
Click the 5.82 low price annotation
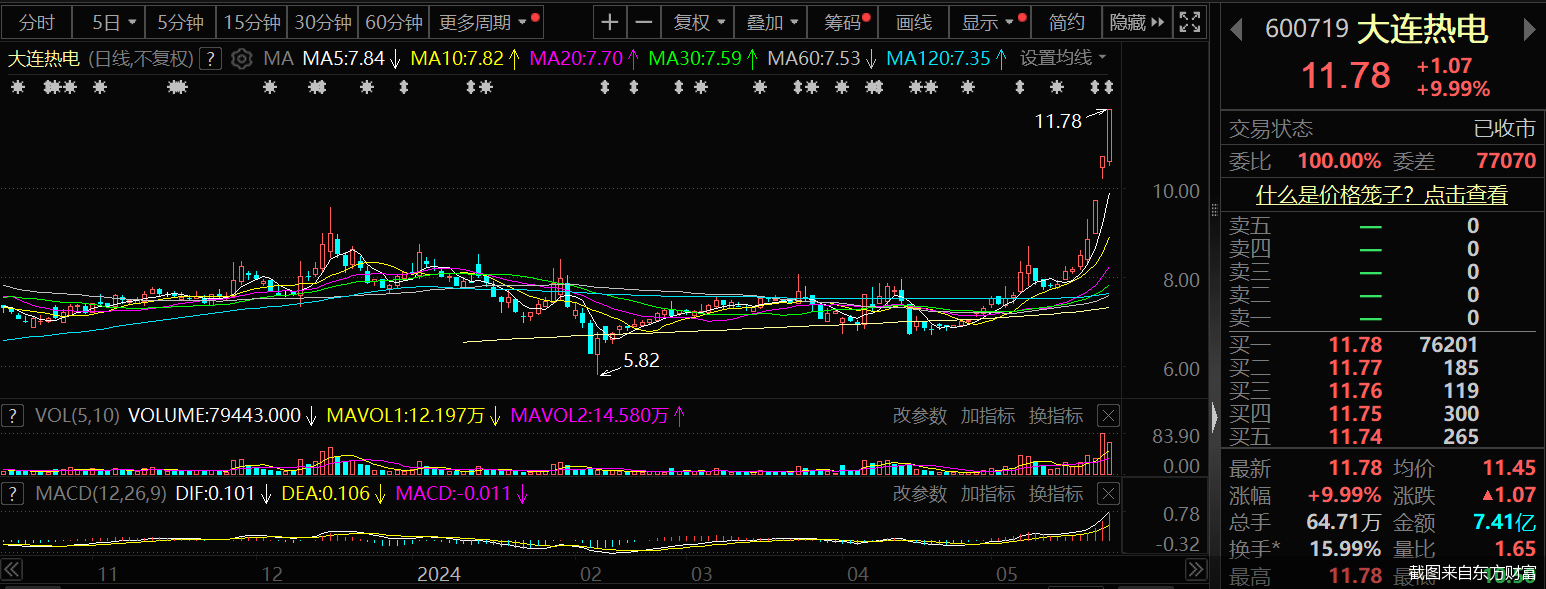[642, 360]
